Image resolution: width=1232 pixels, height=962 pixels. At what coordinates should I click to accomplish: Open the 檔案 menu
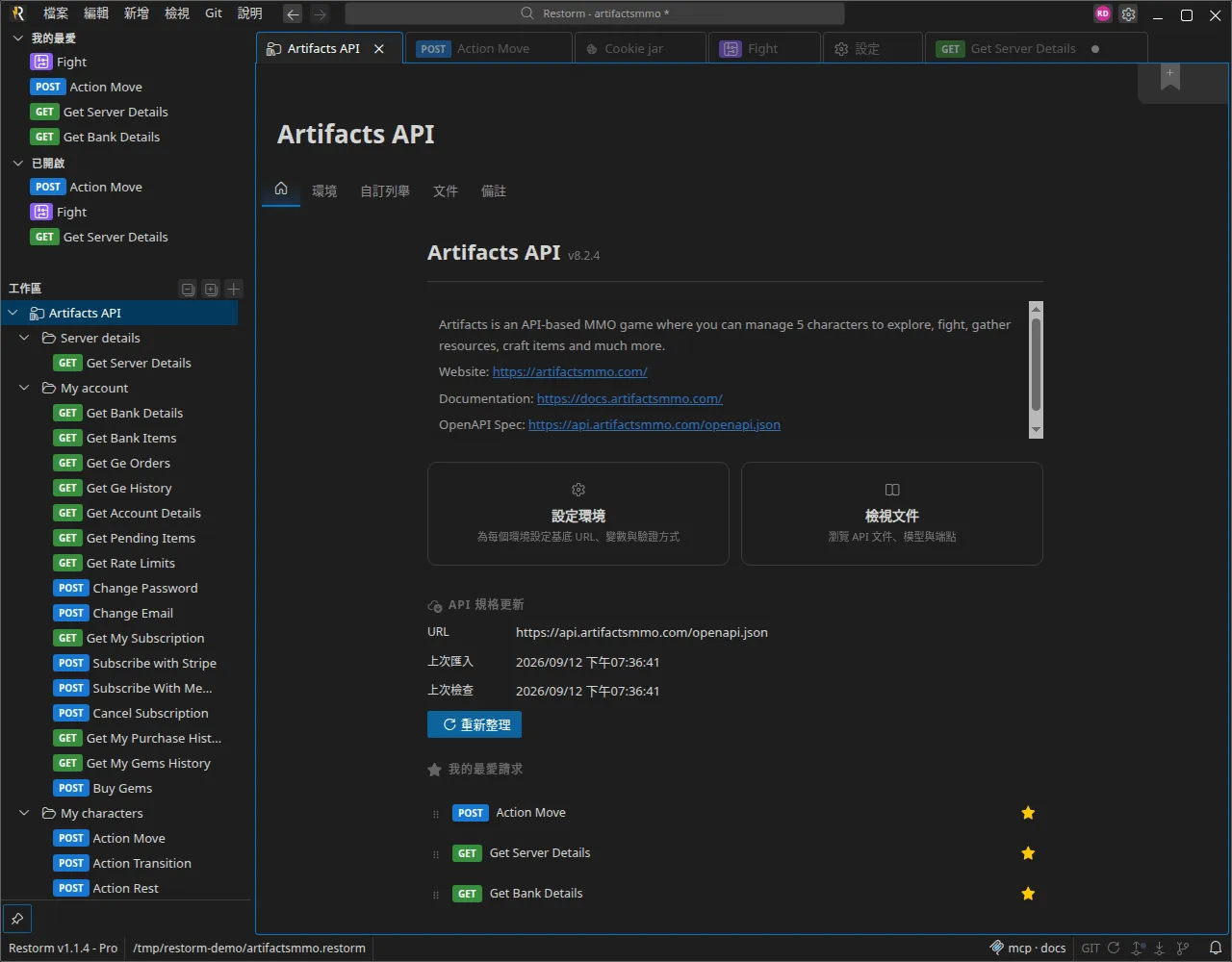pos(56,13)
